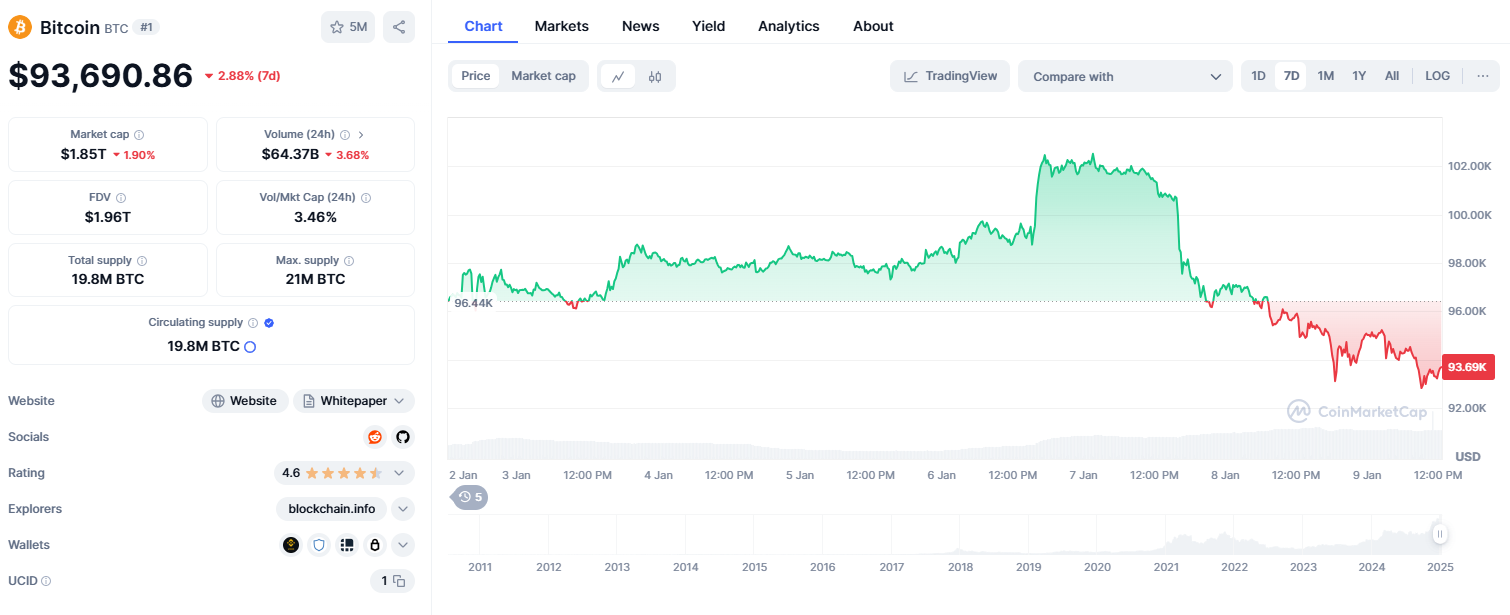Click the circulating supply progress circle icon
Image resolution: width=1510 pixels, height=615 pixels.
[x=250, y=346]
